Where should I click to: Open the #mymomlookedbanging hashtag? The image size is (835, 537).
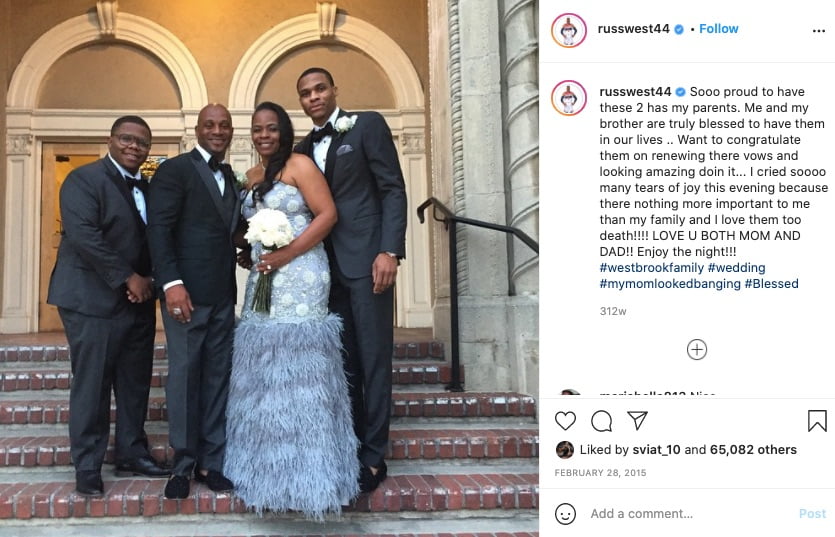[670, 283]
